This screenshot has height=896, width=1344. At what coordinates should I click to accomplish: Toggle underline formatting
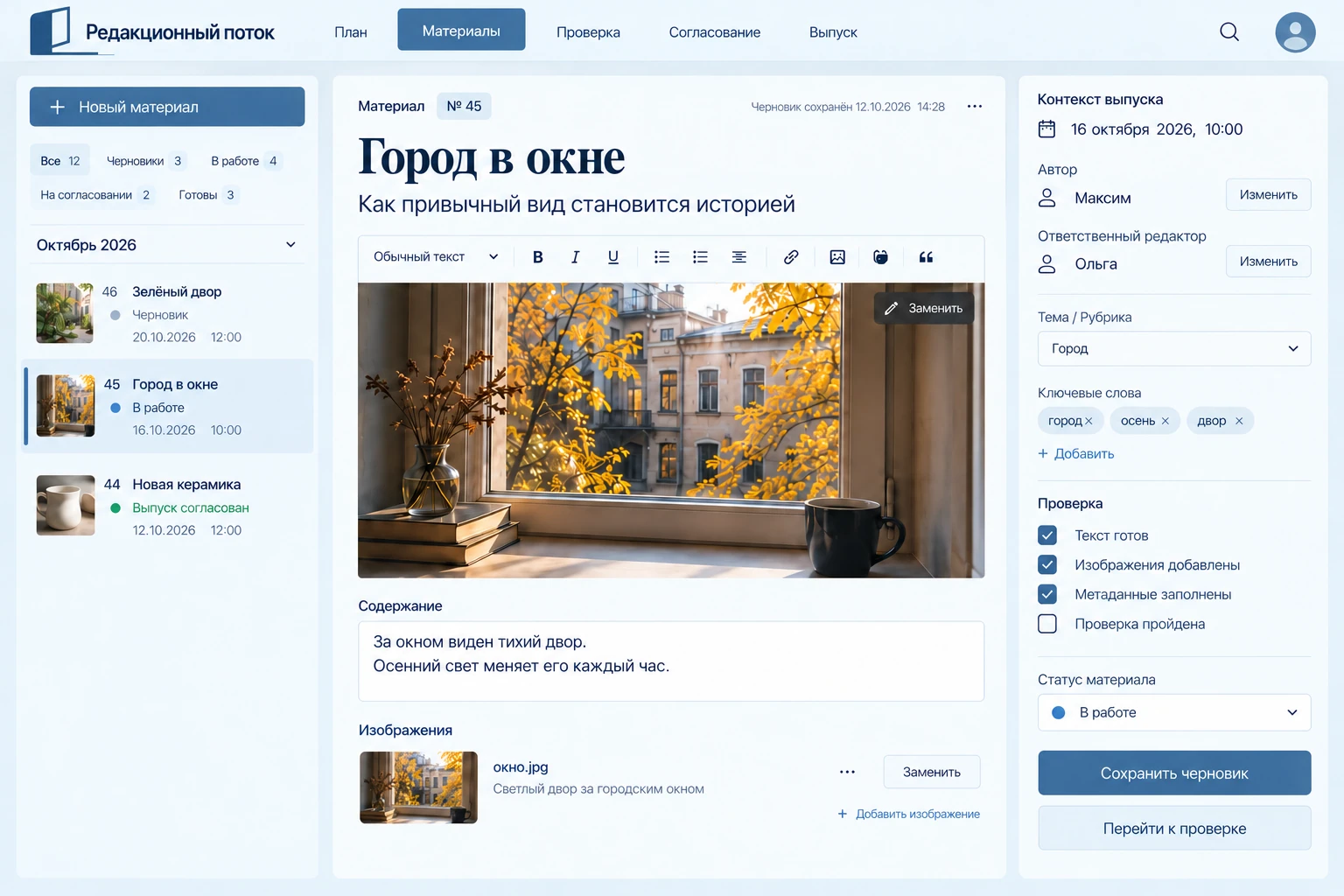point(612,256)
